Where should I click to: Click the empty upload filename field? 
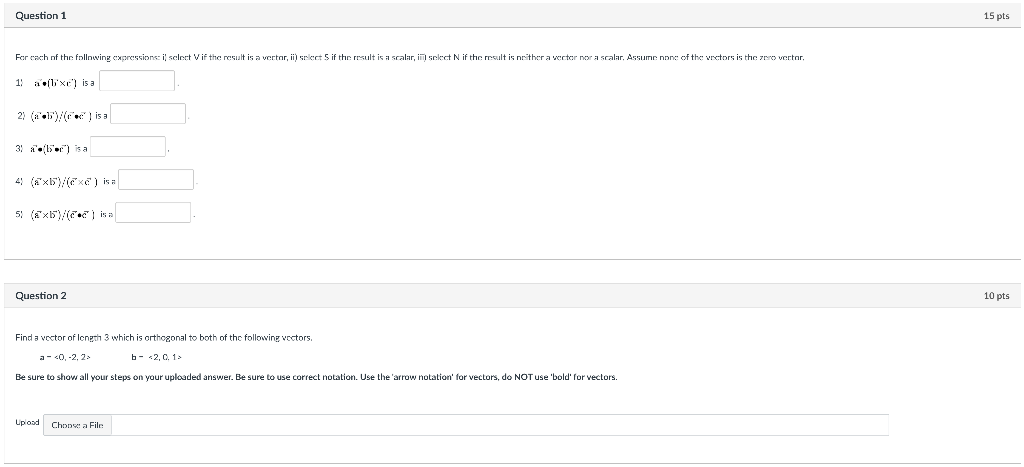point(500,425)
